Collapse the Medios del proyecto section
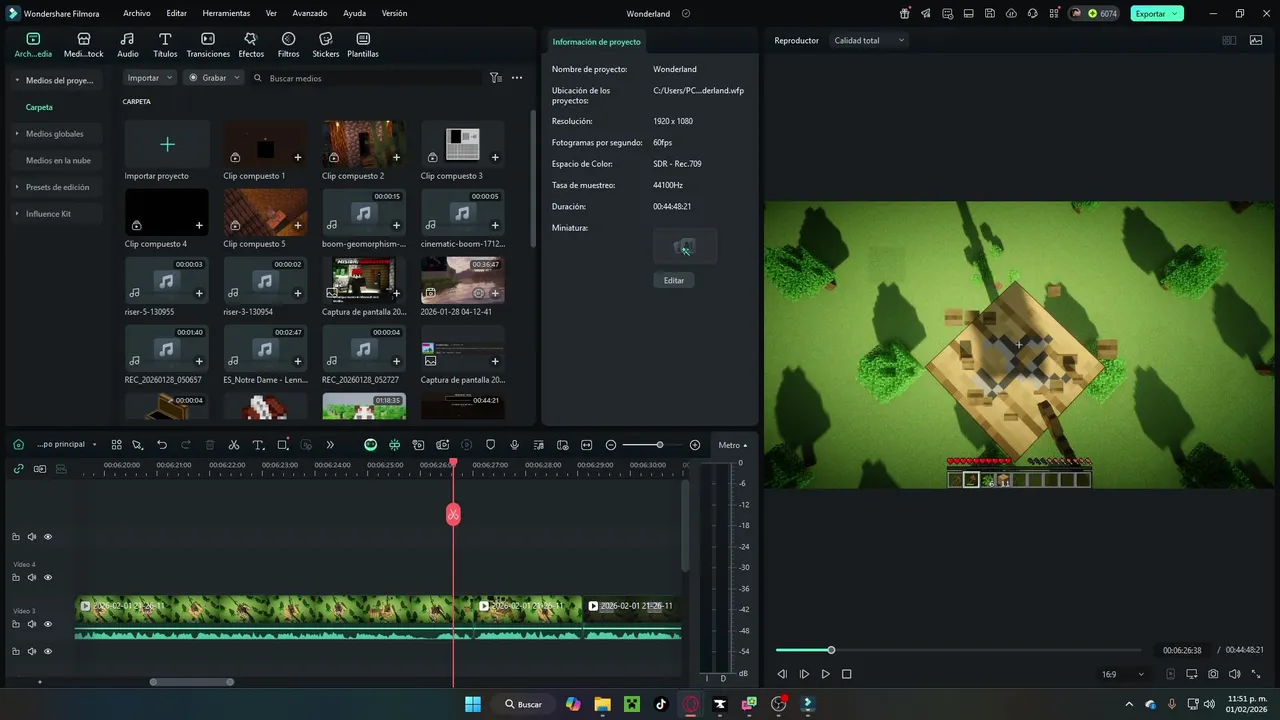 55,80
